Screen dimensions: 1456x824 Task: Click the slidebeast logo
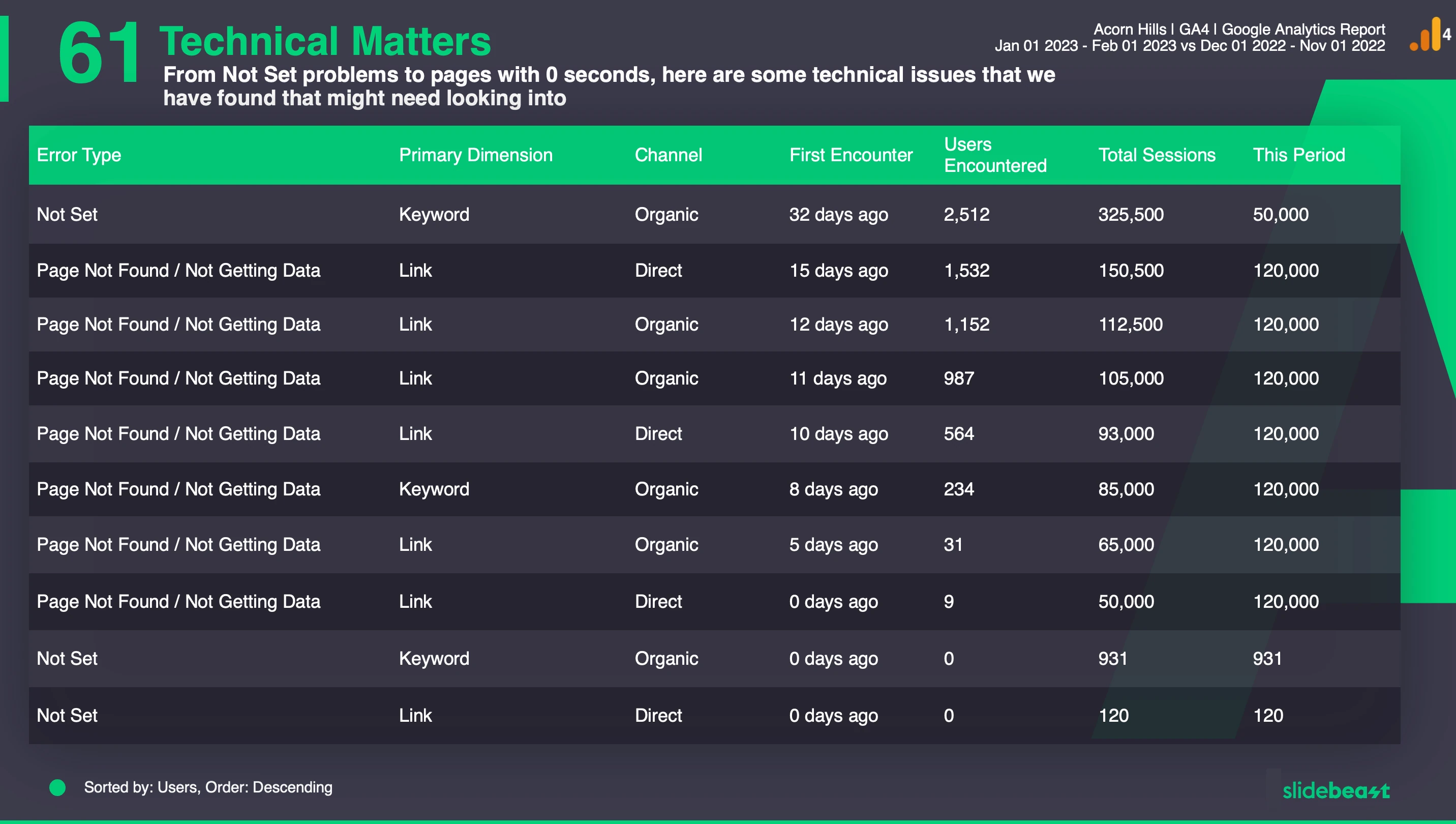[x=1336, y=789]
